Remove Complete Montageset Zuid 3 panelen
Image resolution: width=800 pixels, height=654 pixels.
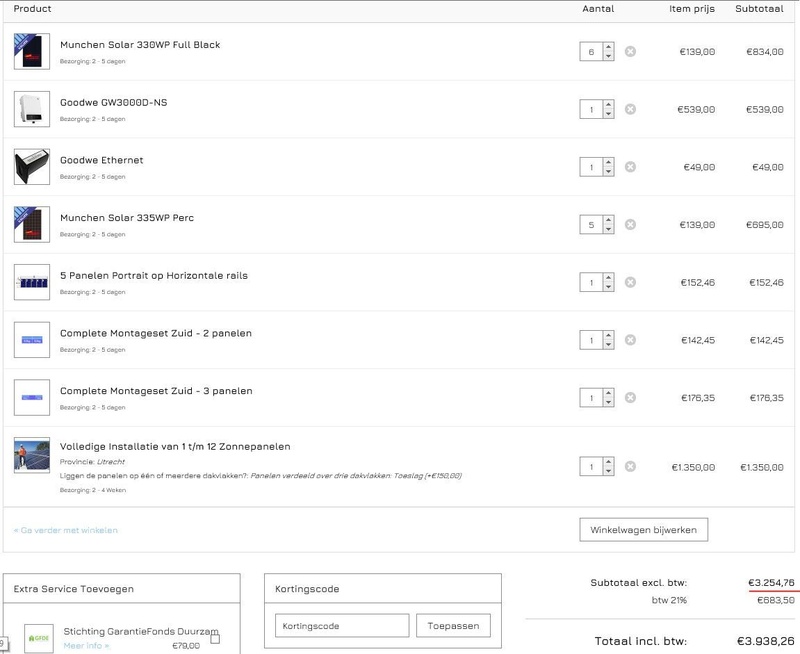coord(630,398)
